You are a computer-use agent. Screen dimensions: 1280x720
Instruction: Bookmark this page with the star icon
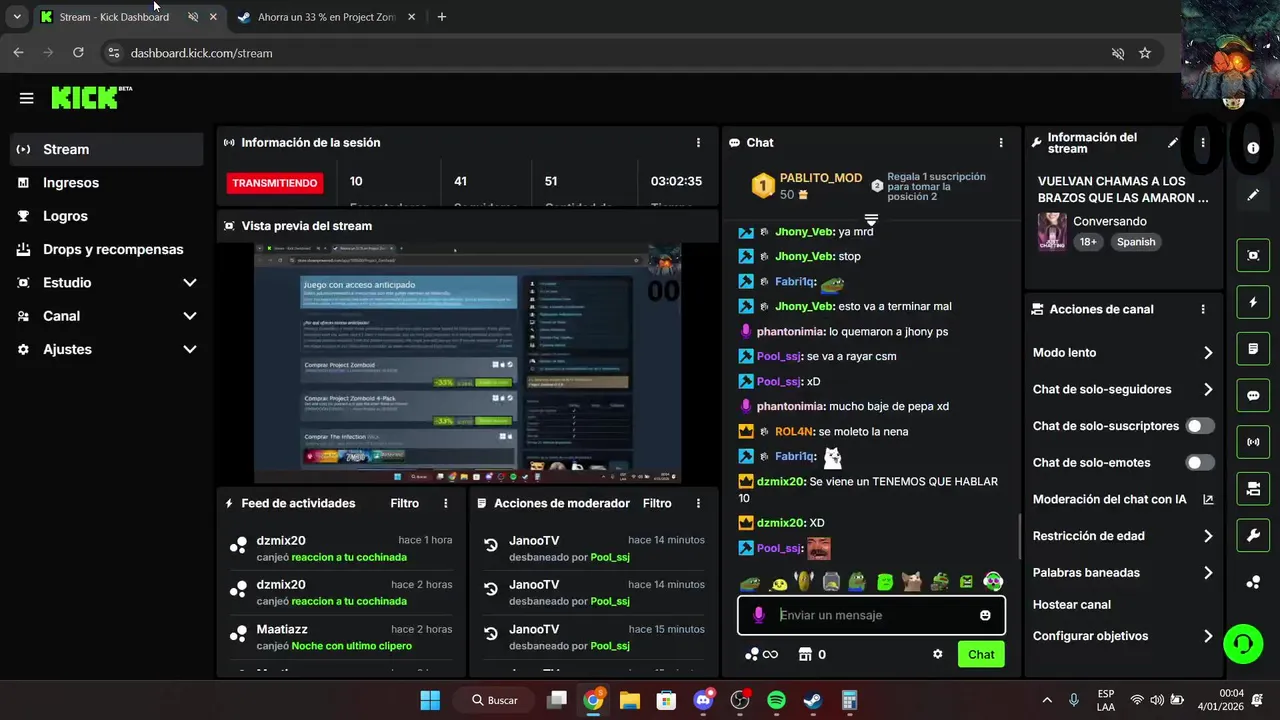1145,53
